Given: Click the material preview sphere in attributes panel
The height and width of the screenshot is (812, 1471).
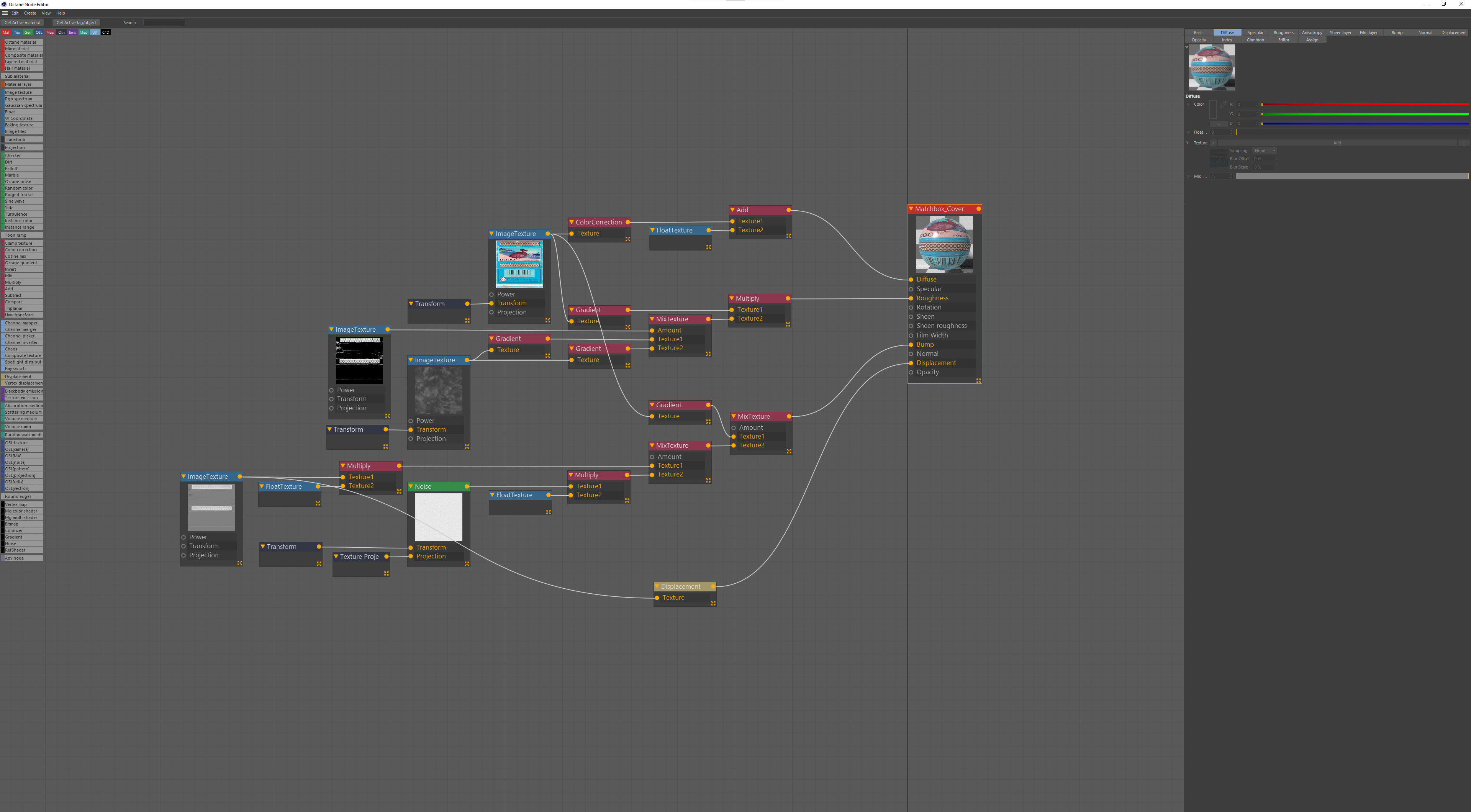Looking at the screenshot, I should [x=1212, y=67].
